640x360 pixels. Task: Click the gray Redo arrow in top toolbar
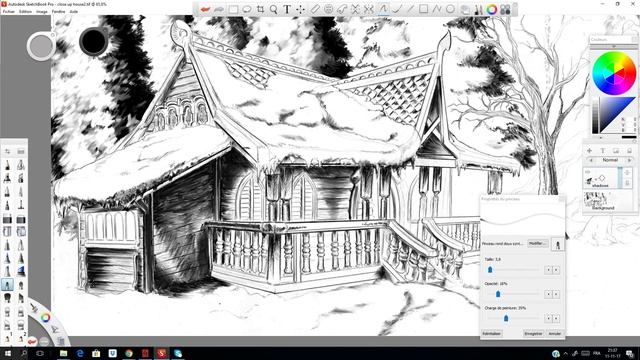point(219,9)
